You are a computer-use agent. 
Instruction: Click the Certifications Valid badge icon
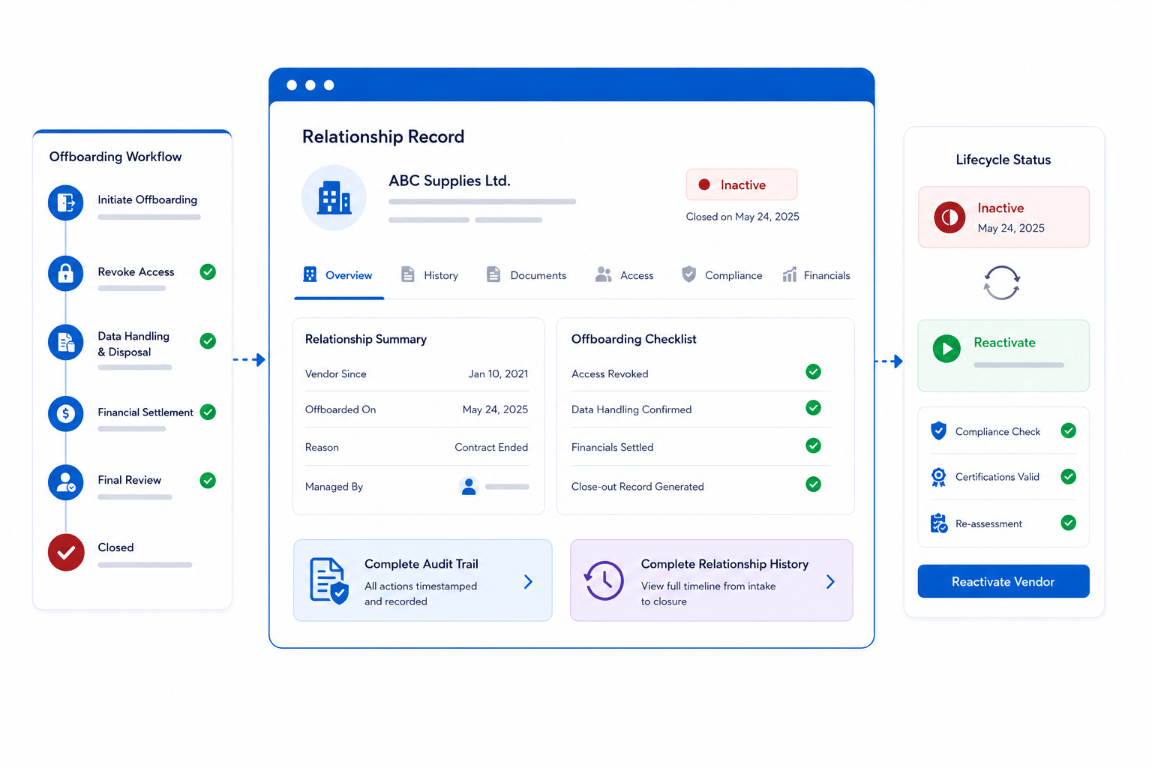coord(938,477)
